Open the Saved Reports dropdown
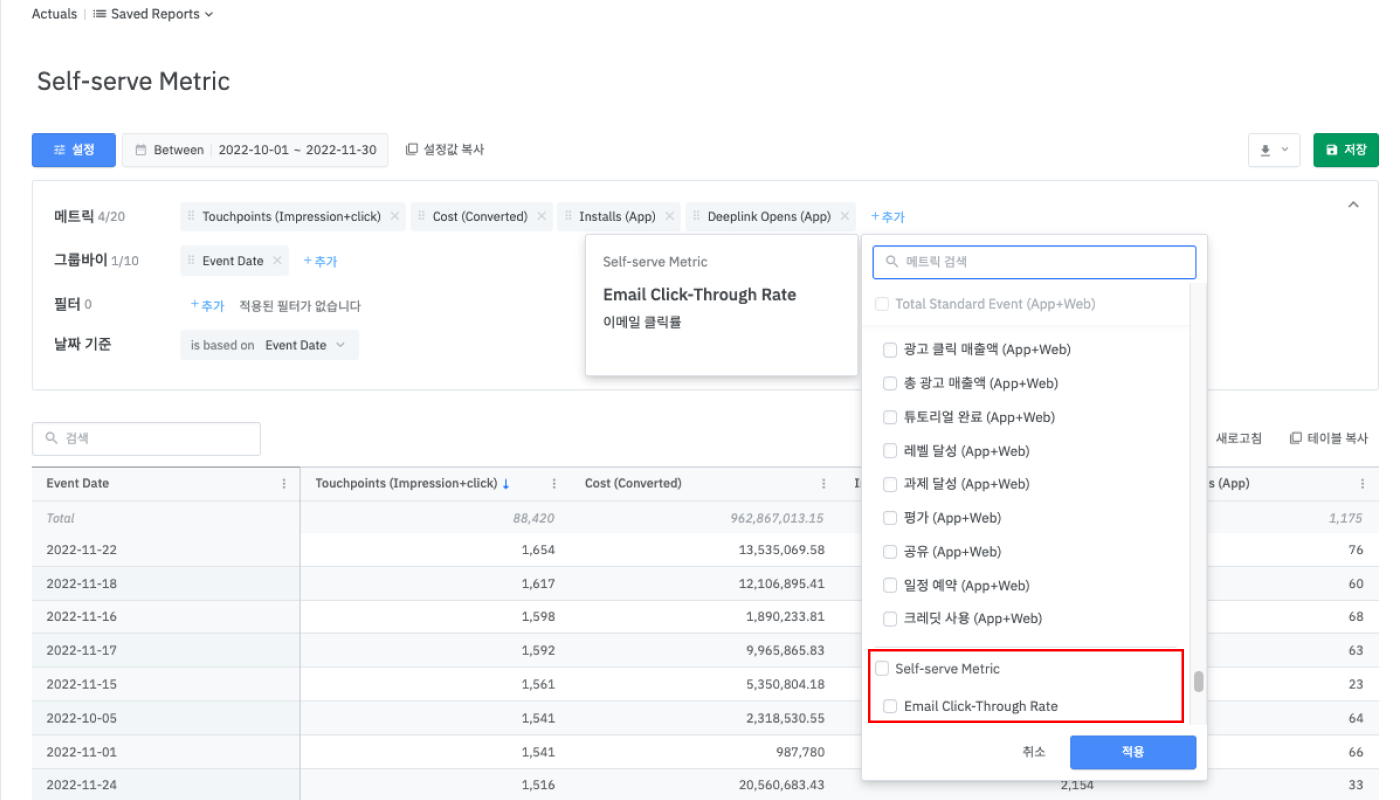This screenshot has height=800, width=1400. click(153, 14)
